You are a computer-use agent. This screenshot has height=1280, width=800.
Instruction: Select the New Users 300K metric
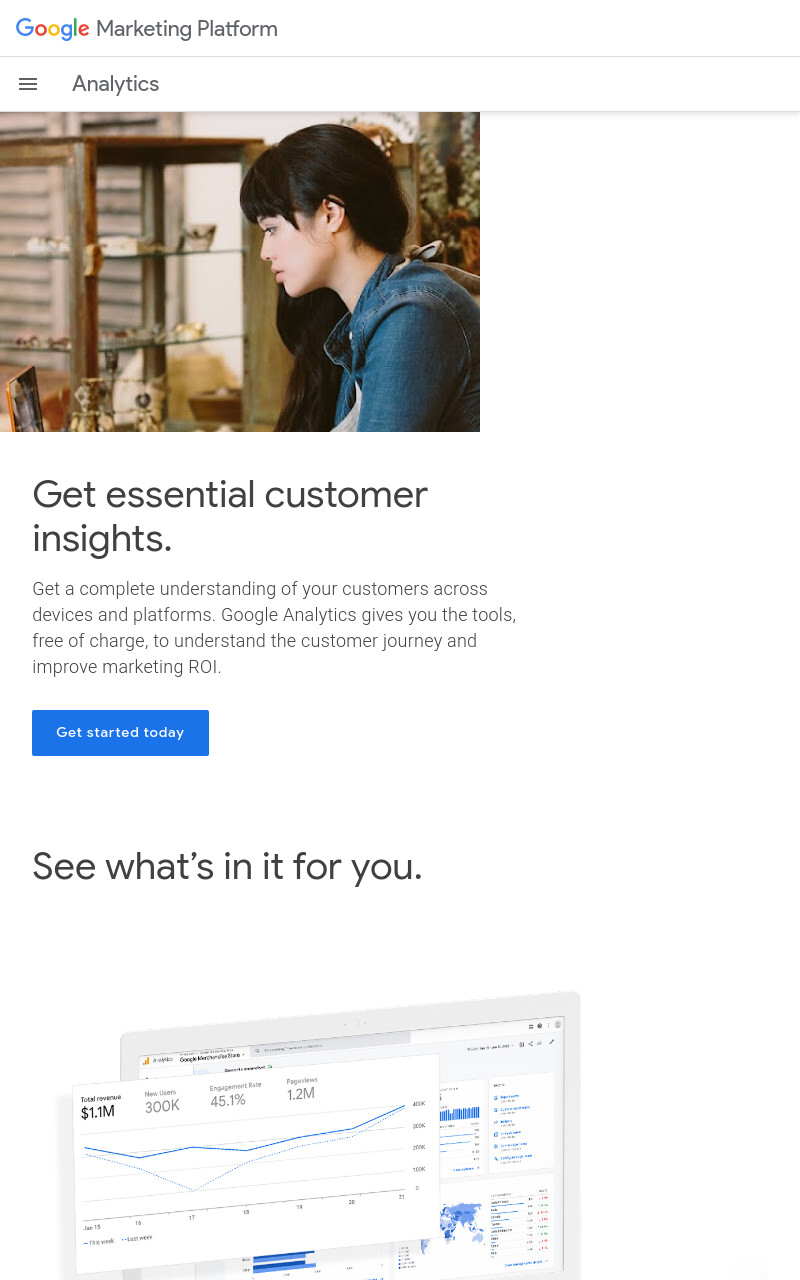coord(162,1101)
